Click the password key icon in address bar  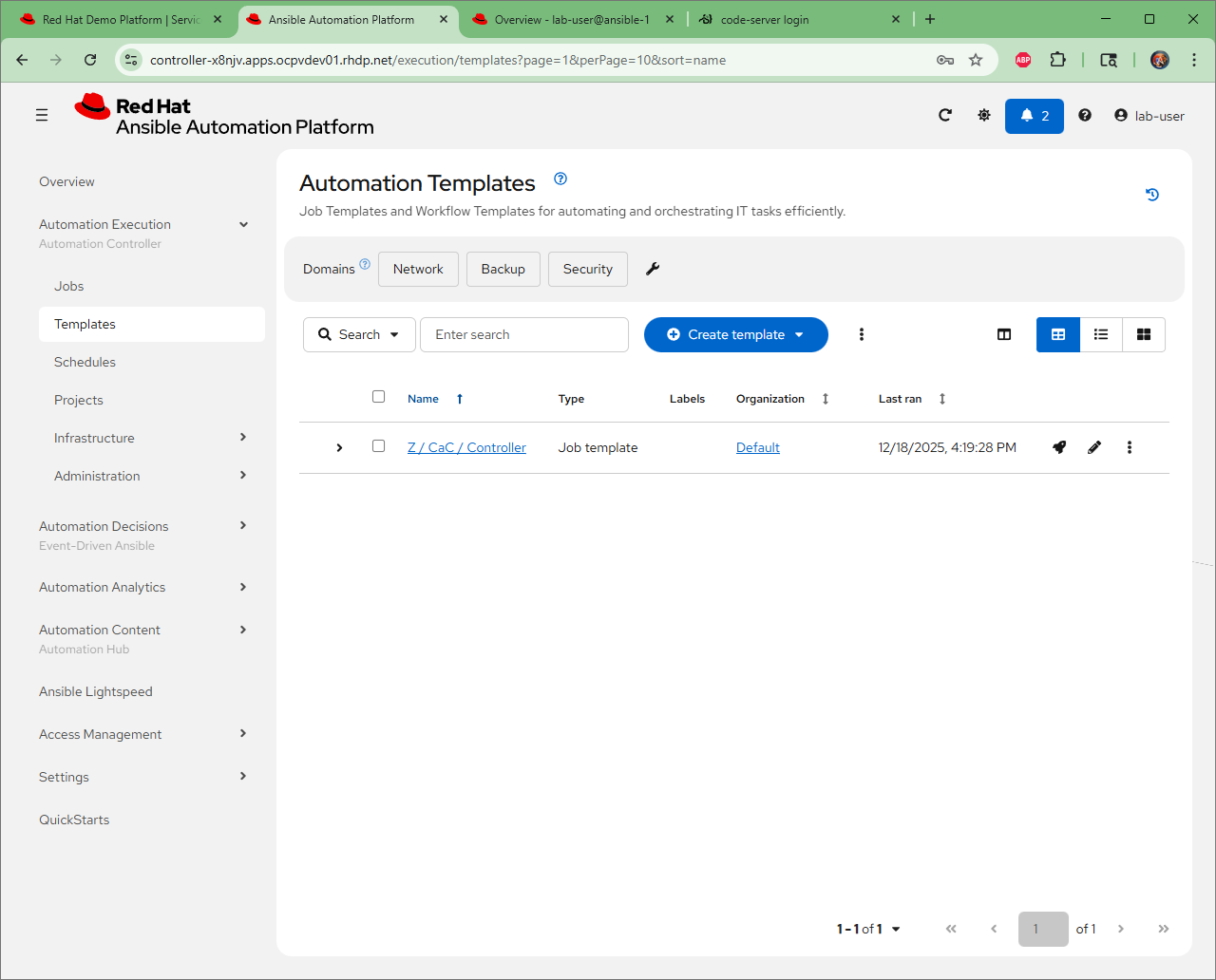click(945, 60)
